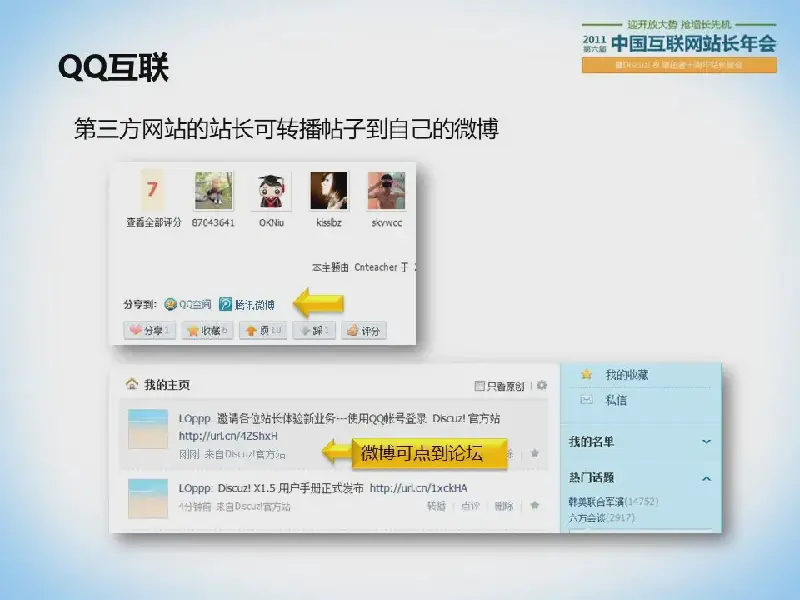Viewport: 800px width, 600px height.
Task: Click 来自Discuz!官方站 in the 4分钟前 post
Action: 253,507
